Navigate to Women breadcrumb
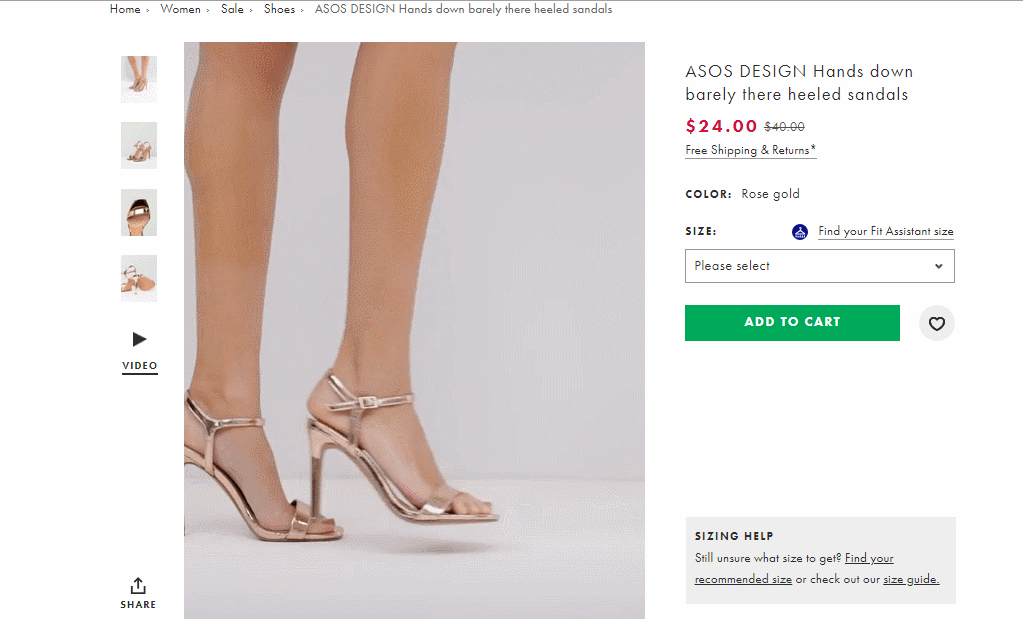The width and height of the screenshot is (1023, 619). pos(180,9)
